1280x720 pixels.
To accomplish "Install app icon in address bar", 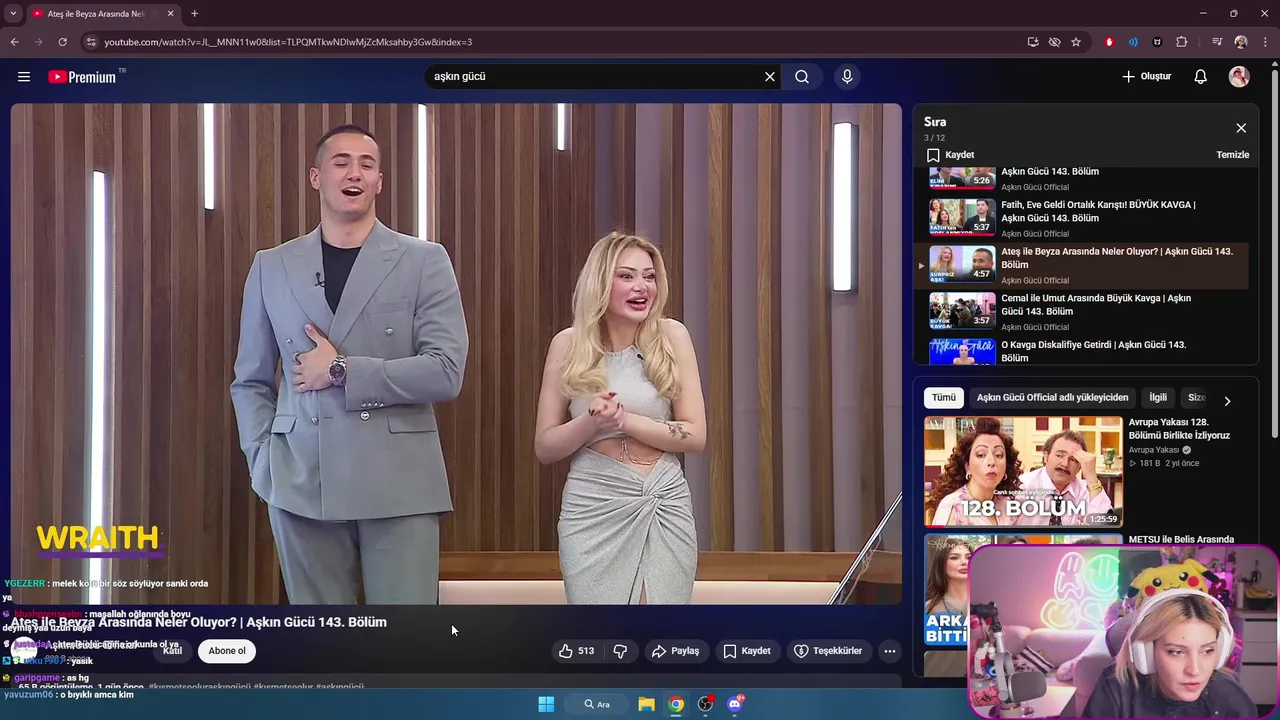I will [1033, 42].
